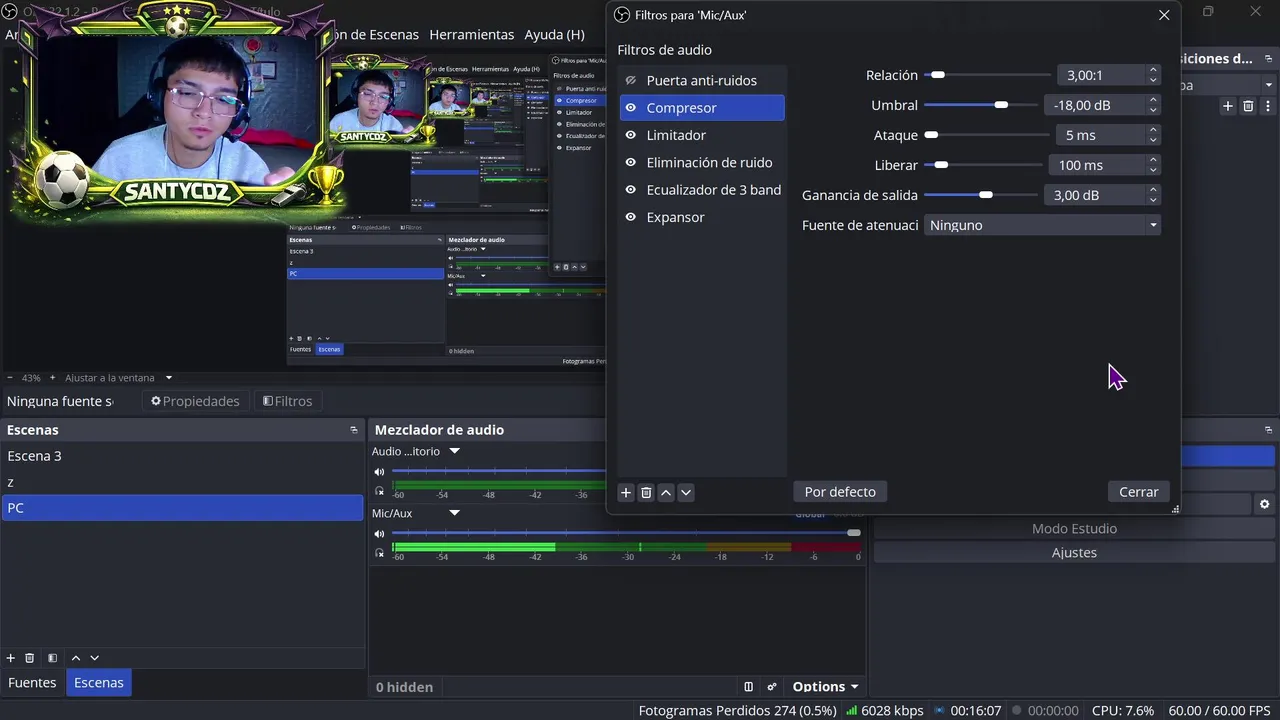Pop out the Escenas dock

[x=353, y=430]
